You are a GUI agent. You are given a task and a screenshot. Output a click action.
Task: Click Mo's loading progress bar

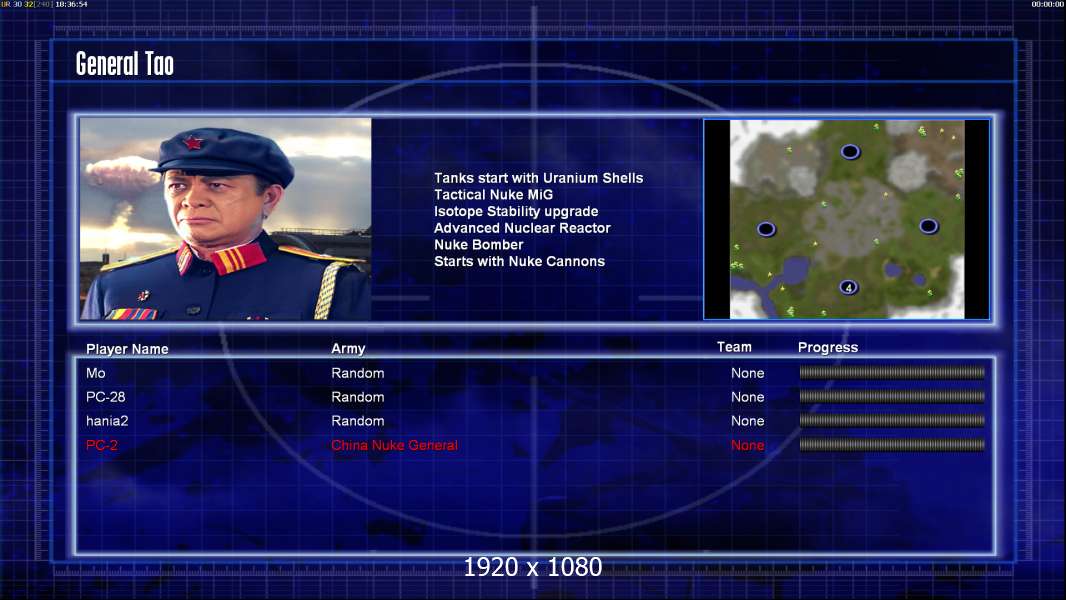tap(892, 372)
